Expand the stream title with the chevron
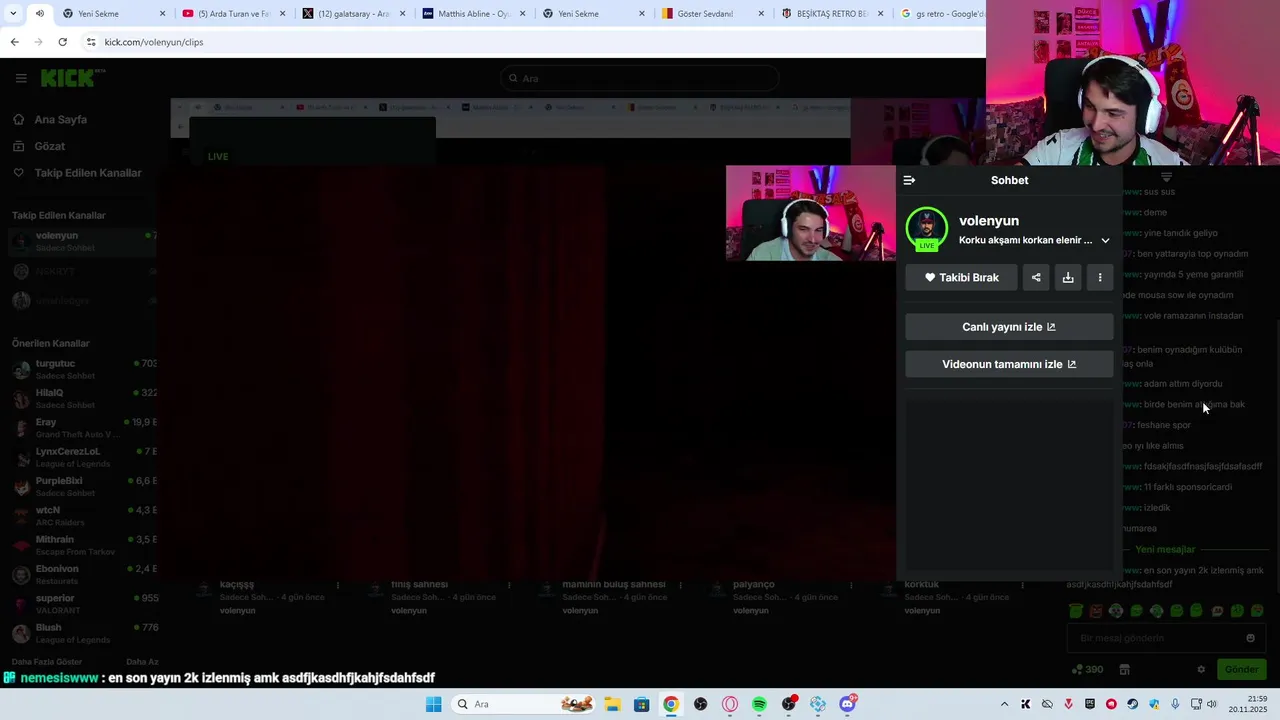The image size is (1280, 720). 1105,240
